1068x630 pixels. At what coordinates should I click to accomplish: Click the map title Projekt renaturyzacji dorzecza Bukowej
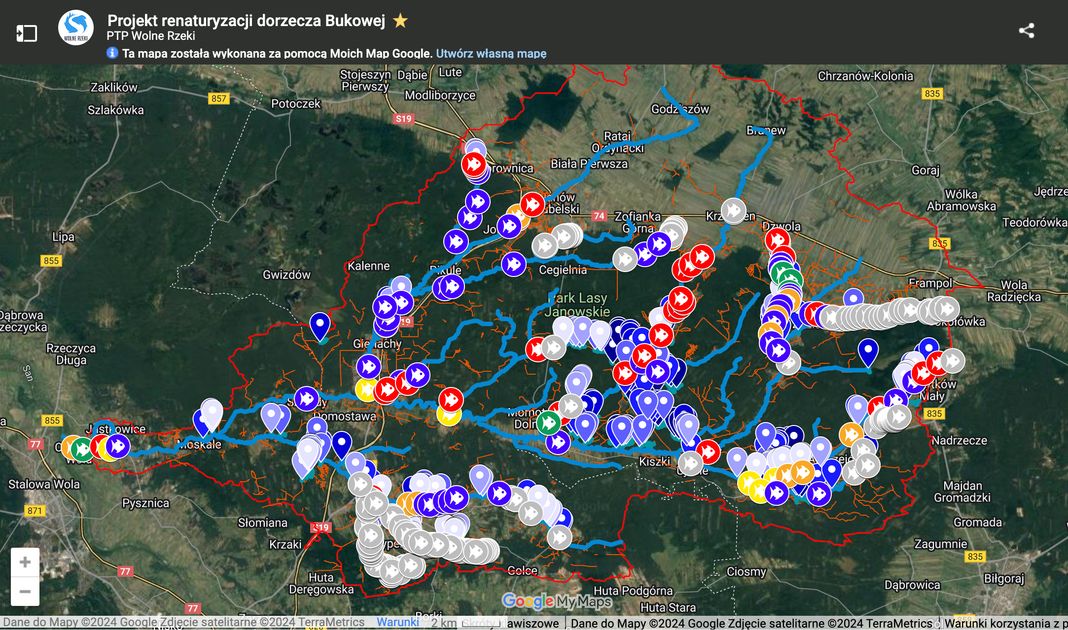[x=246, y=20]
